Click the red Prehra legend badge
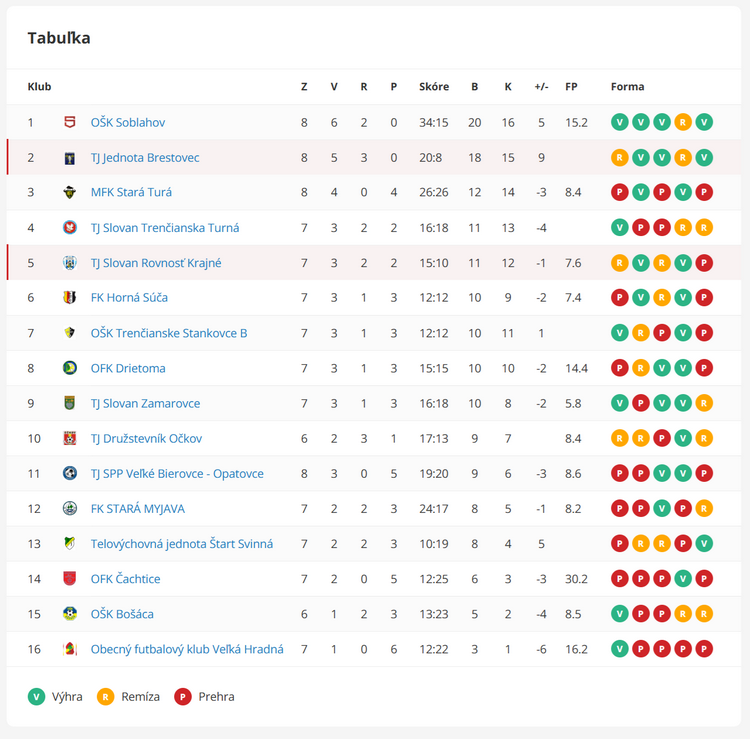The width and height of the screenshot is (750, 739). click(182, 696)
